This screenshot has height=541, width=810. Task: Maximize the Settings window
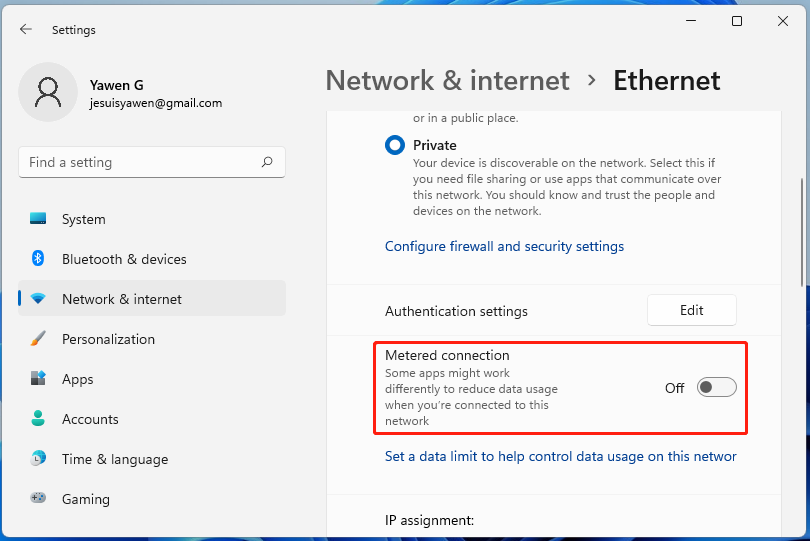click(737, 21)
